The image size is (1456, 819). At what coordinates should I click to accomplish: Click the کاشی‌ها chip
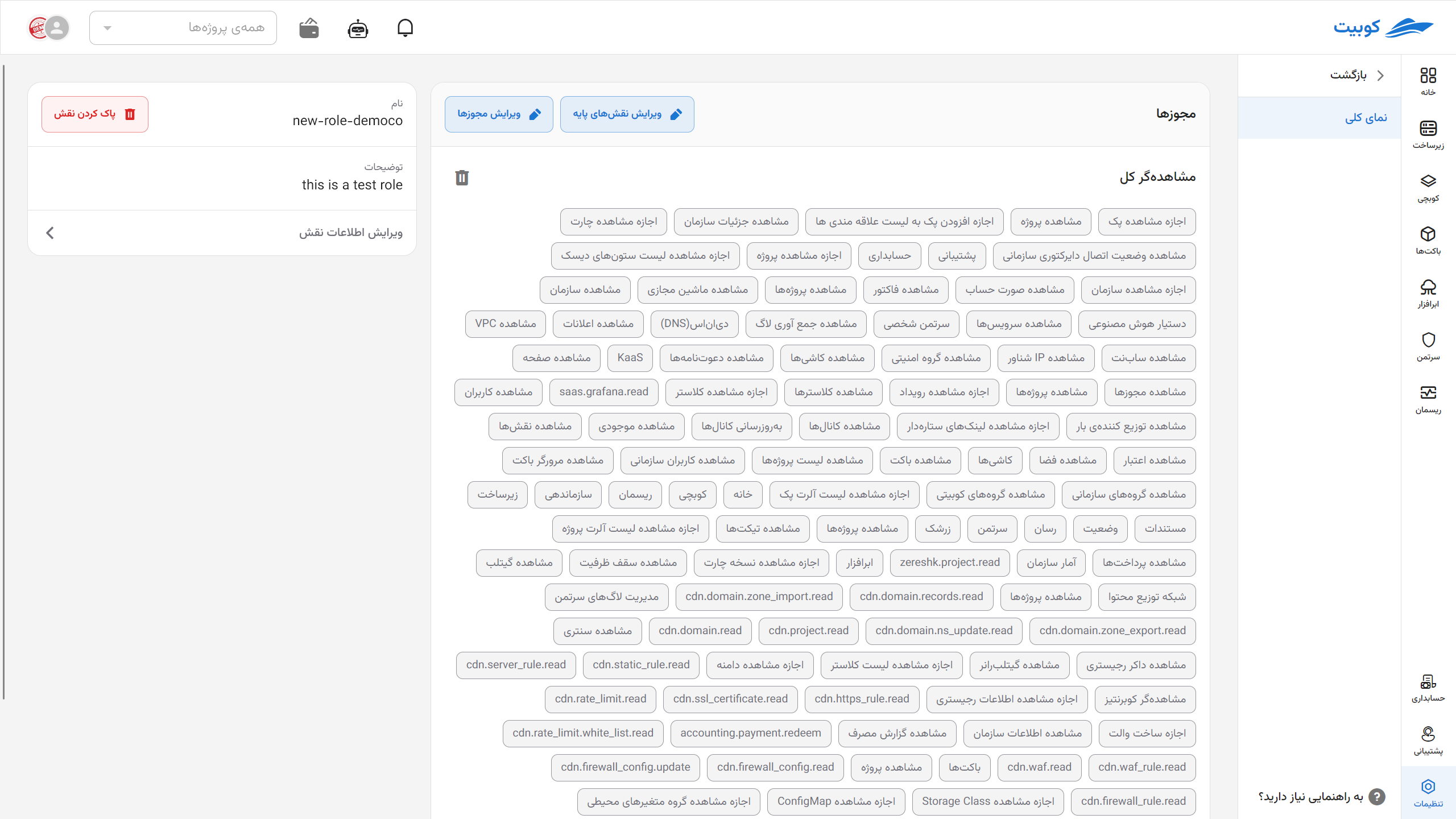(995, 461)
